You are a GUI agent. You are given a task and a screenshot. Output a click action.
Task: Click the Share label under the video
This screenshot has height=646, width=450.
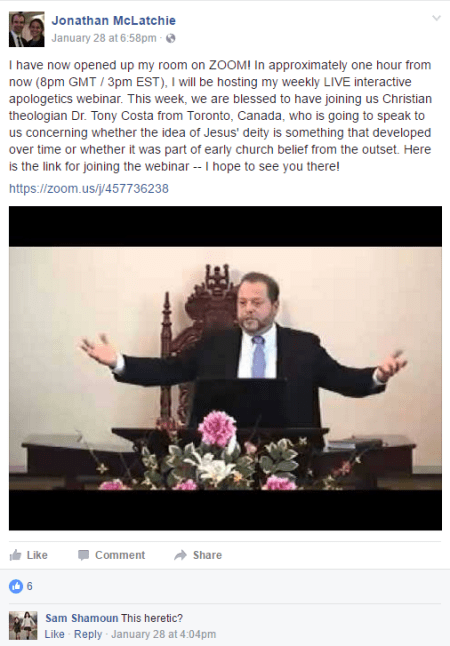(207, 555)
